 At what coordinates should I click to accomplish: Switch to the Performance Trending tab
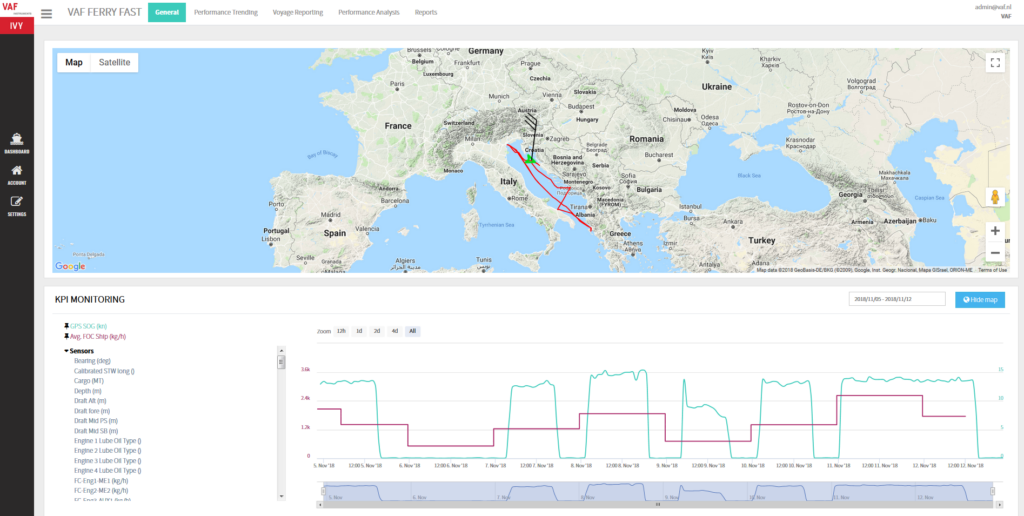[225, 13]
